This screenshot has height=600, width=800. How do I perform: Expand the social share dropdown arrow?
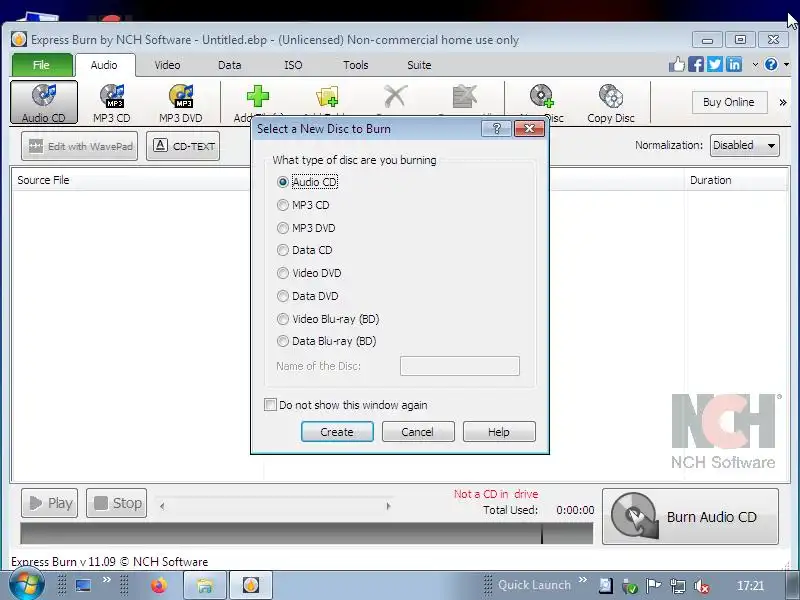click(x=755, y=64)
